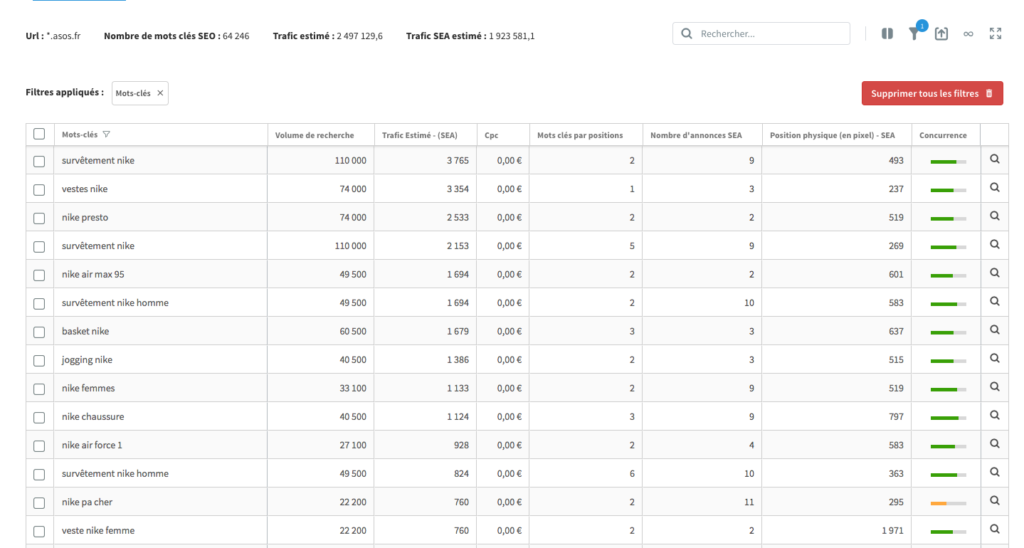This screenshot has height=548, width=1024.
Task: Sort by Cpc column header
Action: [x=491, y=135]
